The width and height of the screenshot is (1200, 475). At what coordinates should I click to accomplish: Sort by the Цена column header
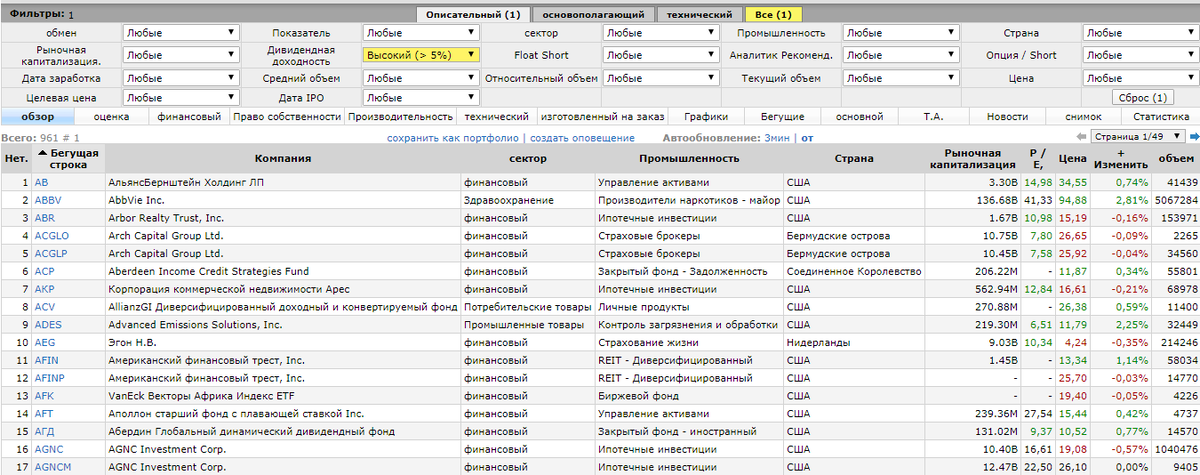pos(1072,158)
